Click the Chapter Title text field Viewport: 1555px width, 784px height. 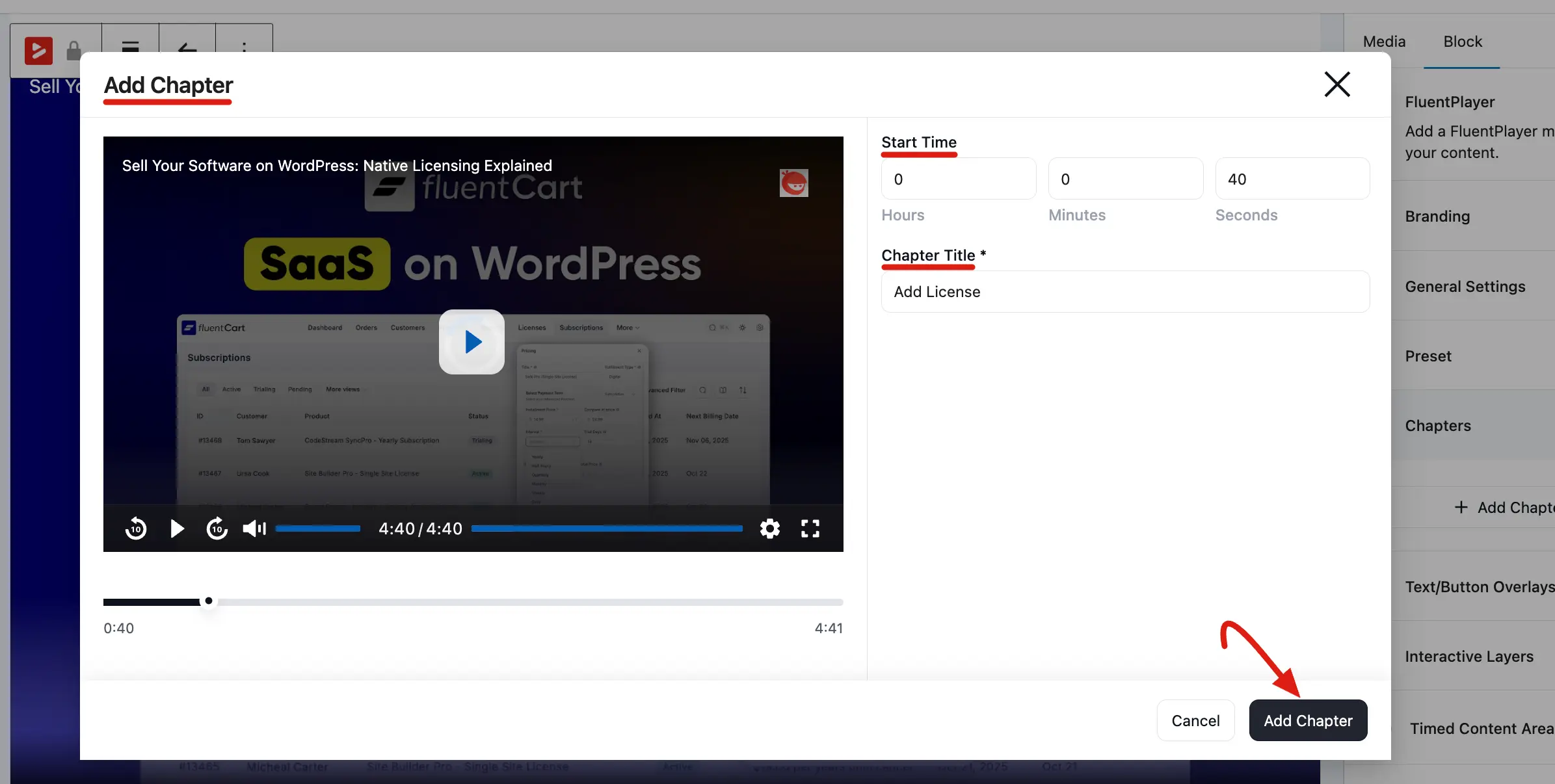[x=1126, y=292]
